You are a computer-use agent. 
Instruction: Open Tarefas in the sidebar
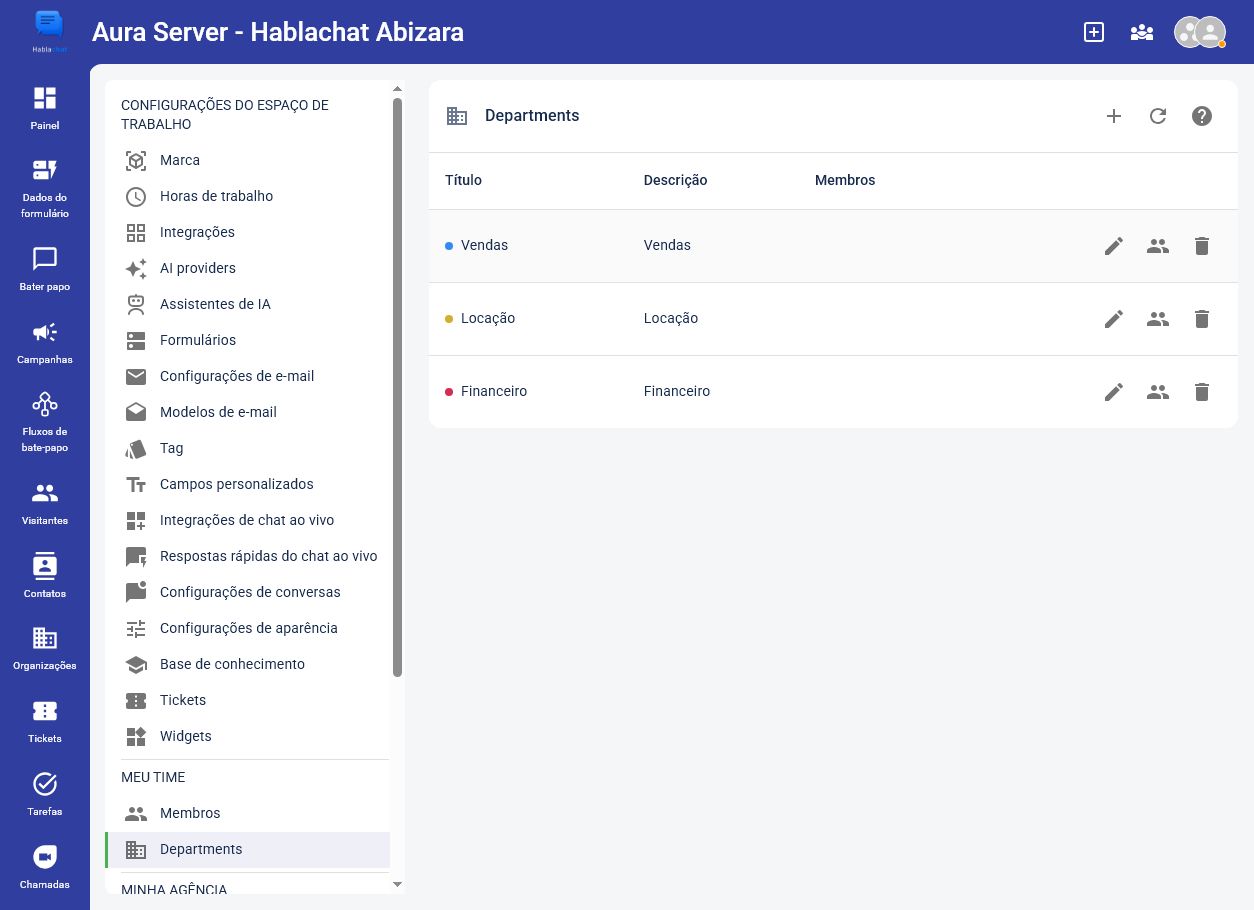click(45, 794)
